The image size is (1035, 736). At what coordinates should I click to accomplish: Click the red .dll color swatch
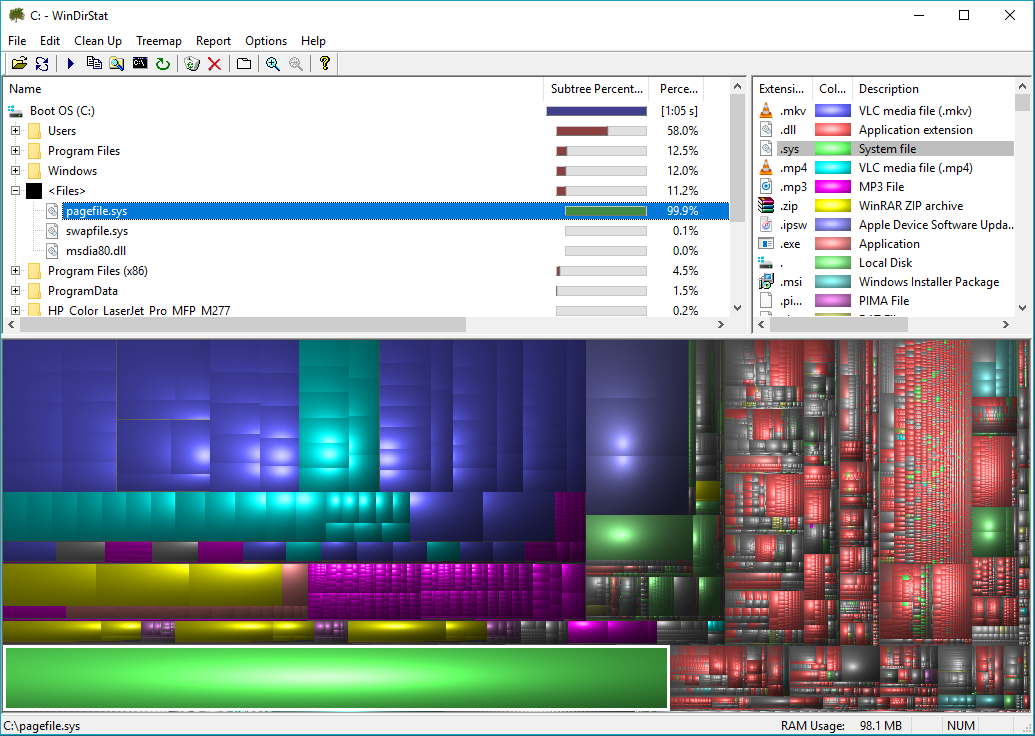coord(832,130)
